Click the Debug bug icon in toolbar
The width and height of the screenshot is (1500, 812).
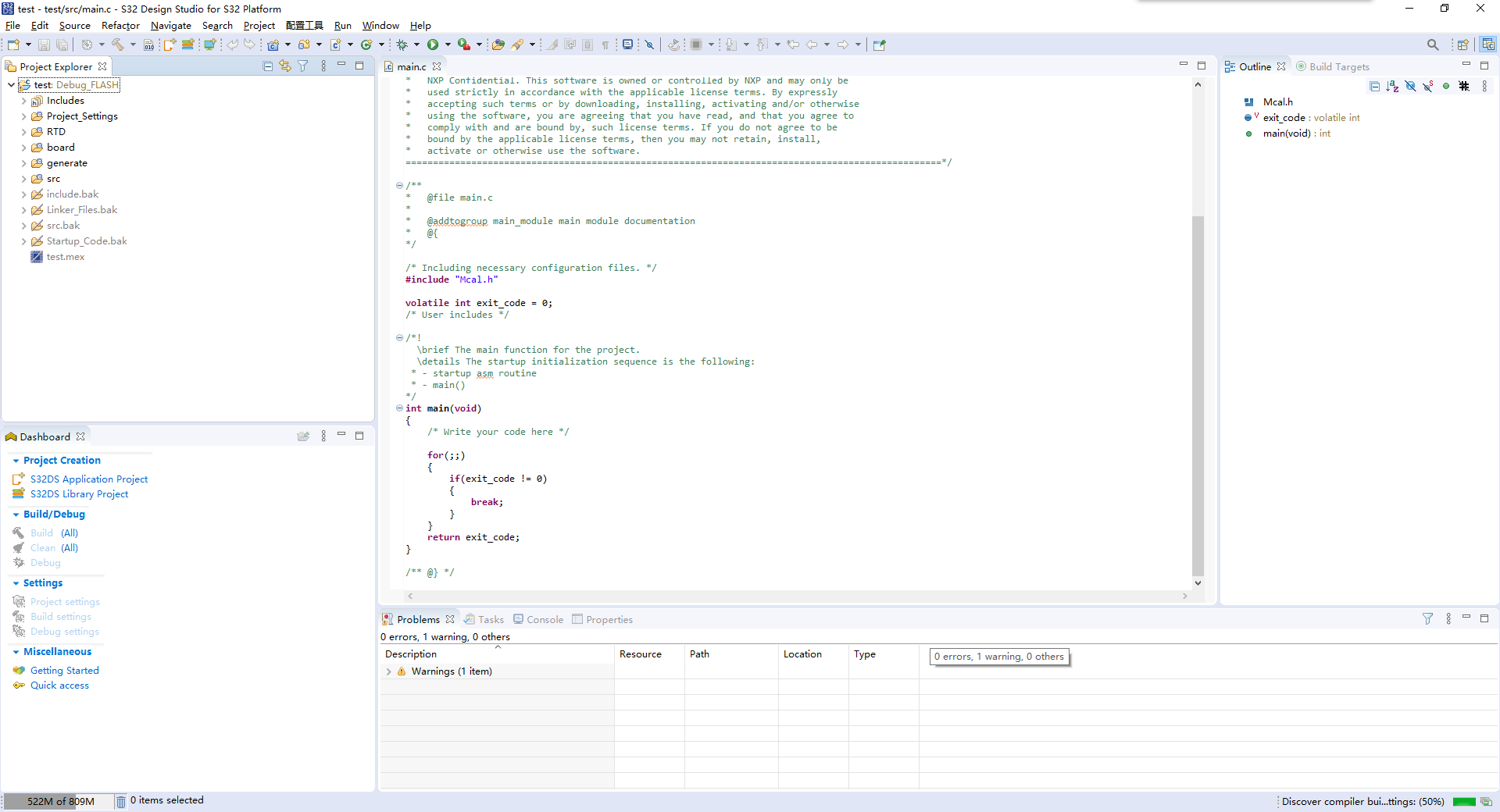click(402, 45)
